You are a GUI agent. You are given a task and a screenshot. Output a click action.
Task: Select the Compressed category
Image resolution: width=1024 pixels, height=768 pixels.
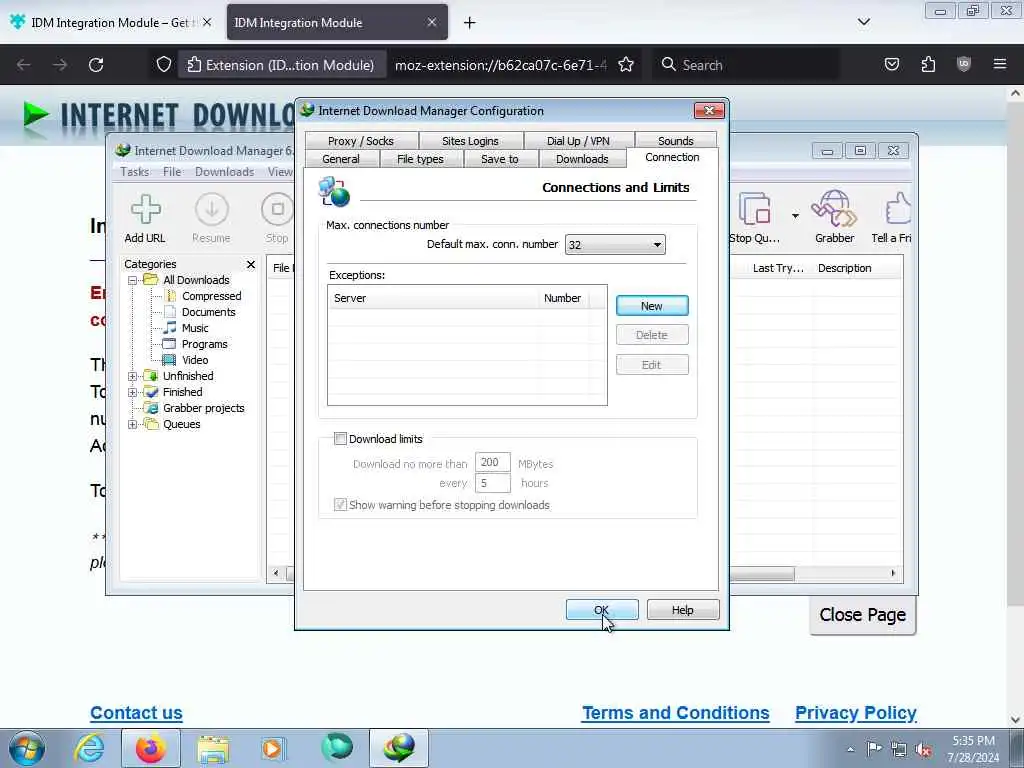pos(211,296)
